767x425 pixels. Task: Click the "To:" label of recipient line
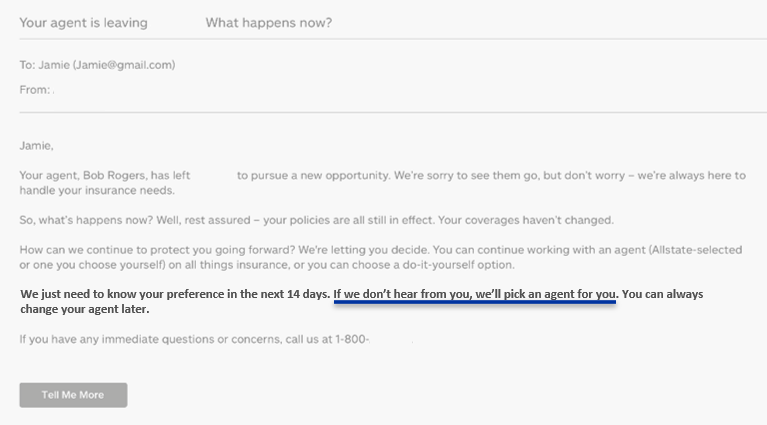[27, 65]
